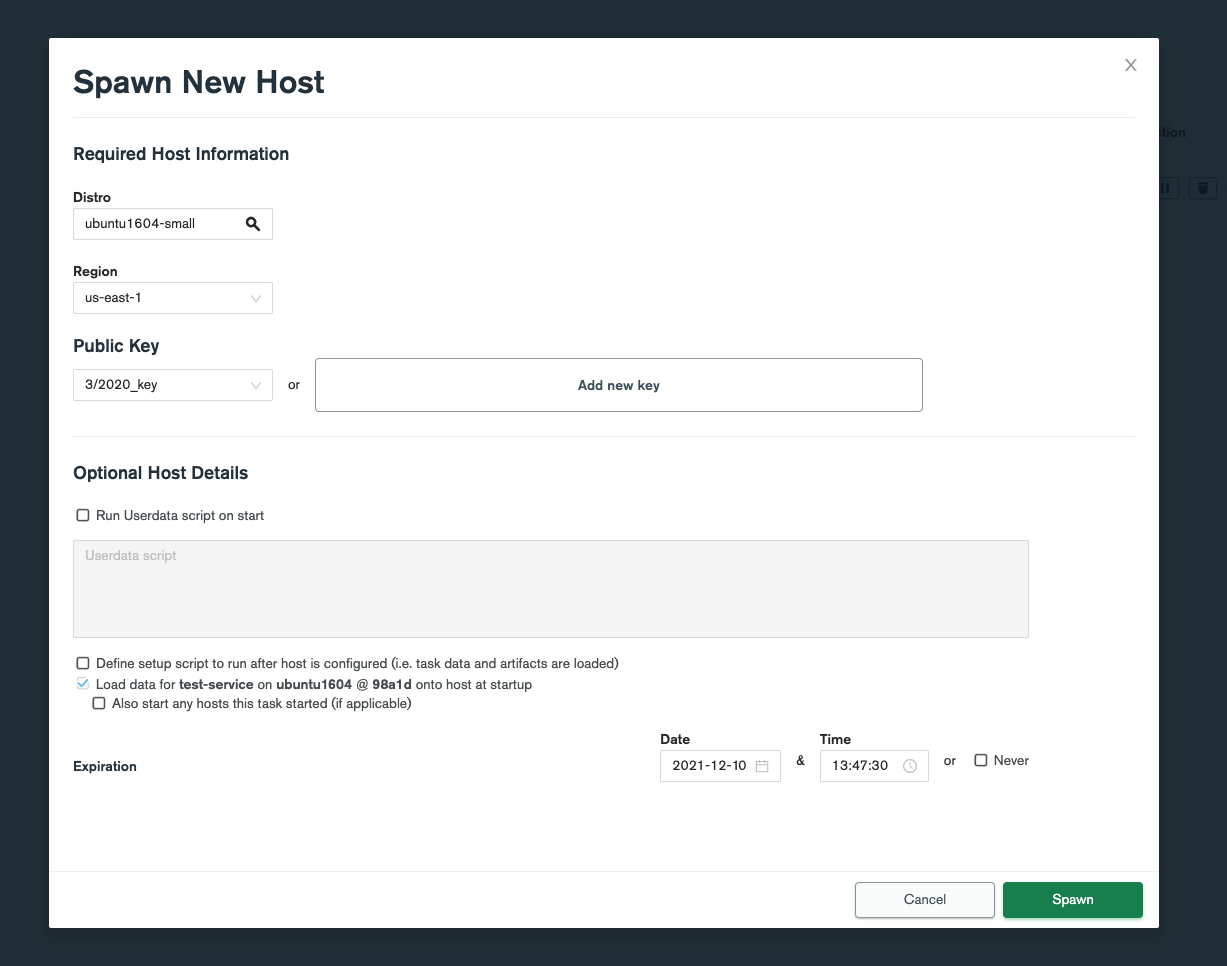
Task: Enable Also start any hosts this task started
Action: (x=99, y=703)
